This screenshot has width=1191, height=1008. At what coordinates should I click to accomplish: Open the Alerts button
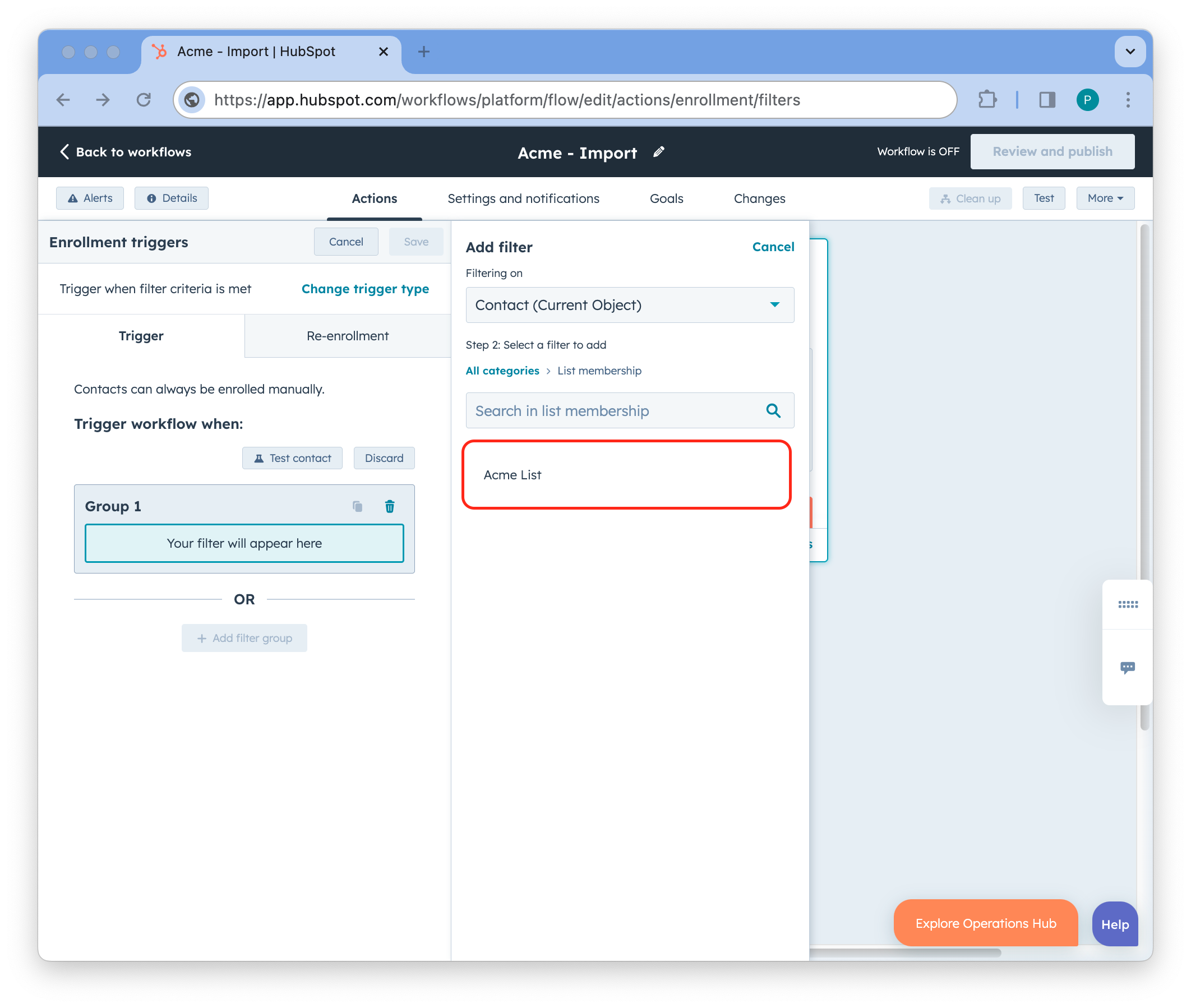(x=90, y=198)
